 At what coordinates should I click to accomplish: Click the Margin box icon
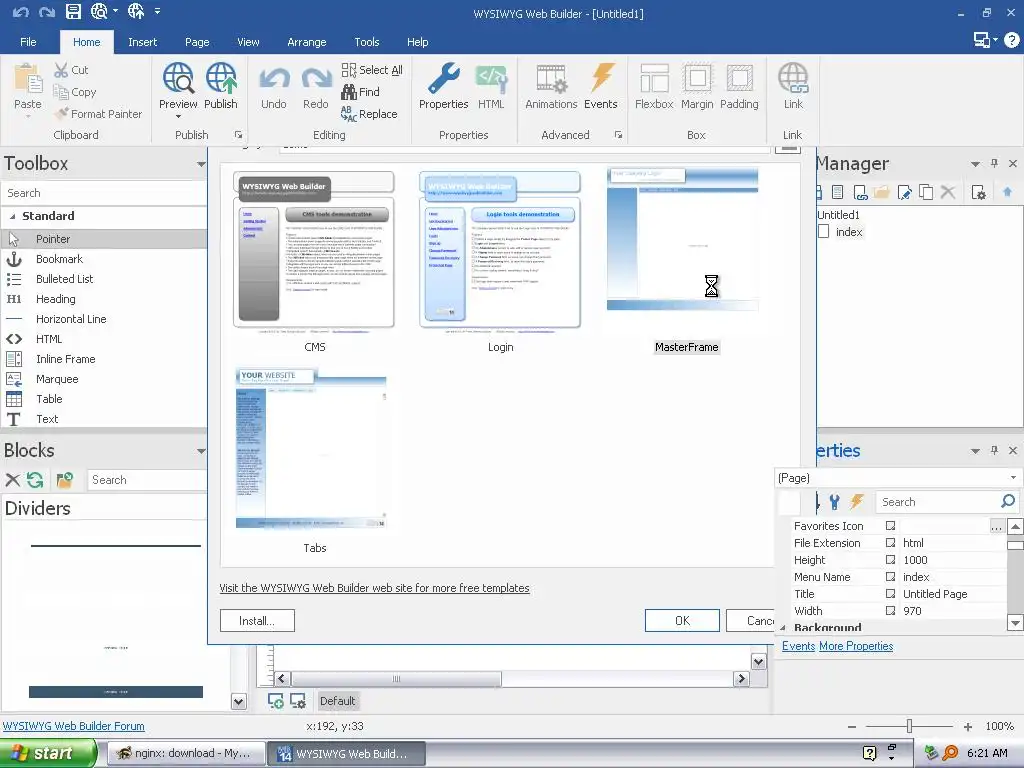click(697, 78)
